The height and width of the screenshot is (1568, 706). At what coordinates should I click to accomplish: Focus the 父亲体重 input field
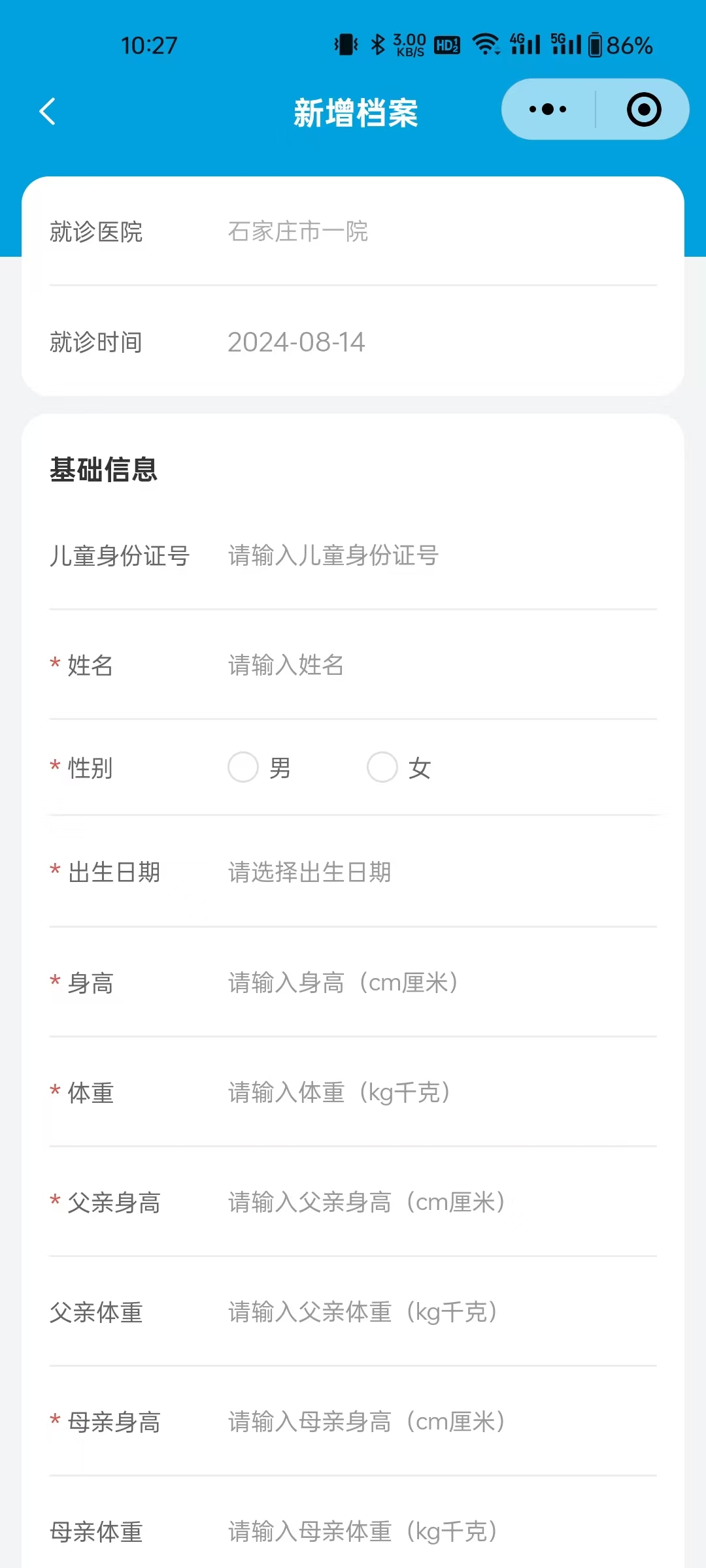(442, 1312)
